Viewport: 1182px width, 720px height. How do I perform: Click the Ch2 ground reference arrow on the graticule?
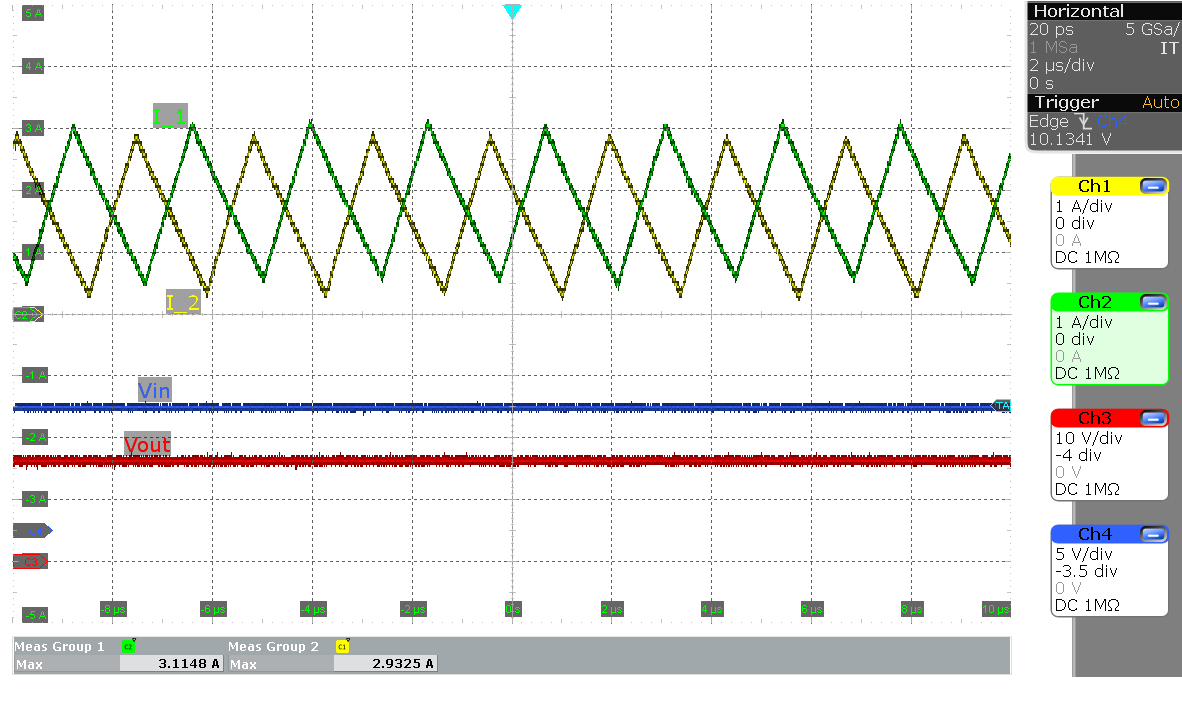tap(23, 313)
